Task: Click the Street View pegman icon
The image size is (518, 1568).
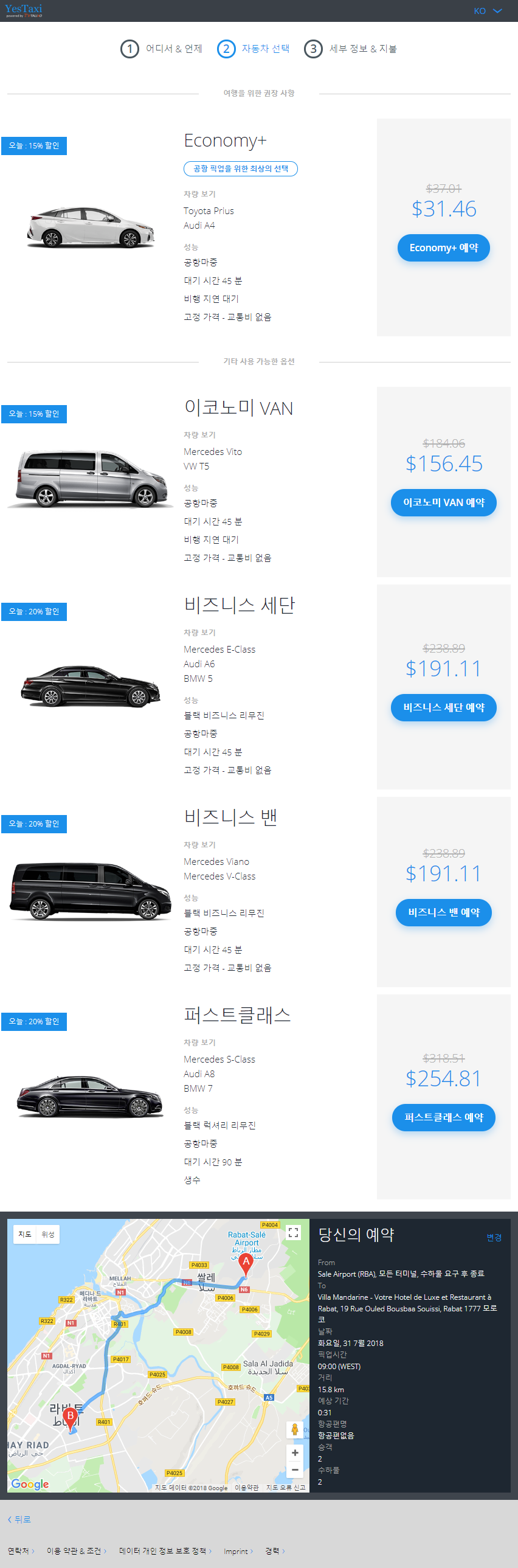Action: (295, 1429)
